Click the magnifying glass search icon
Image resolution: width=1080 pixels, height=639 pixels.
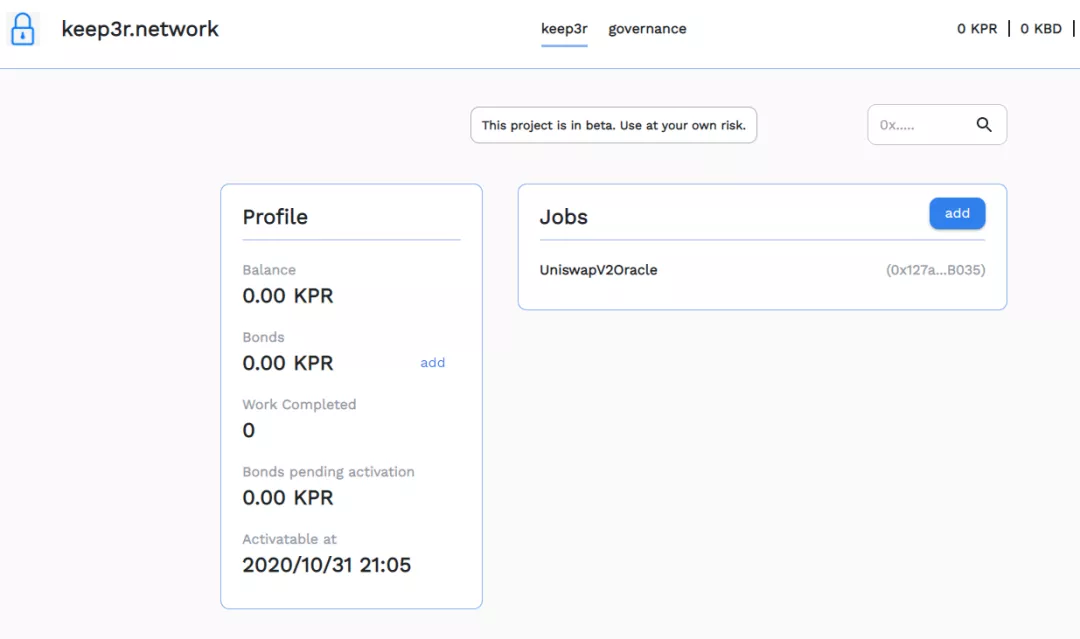coord(984,125)
